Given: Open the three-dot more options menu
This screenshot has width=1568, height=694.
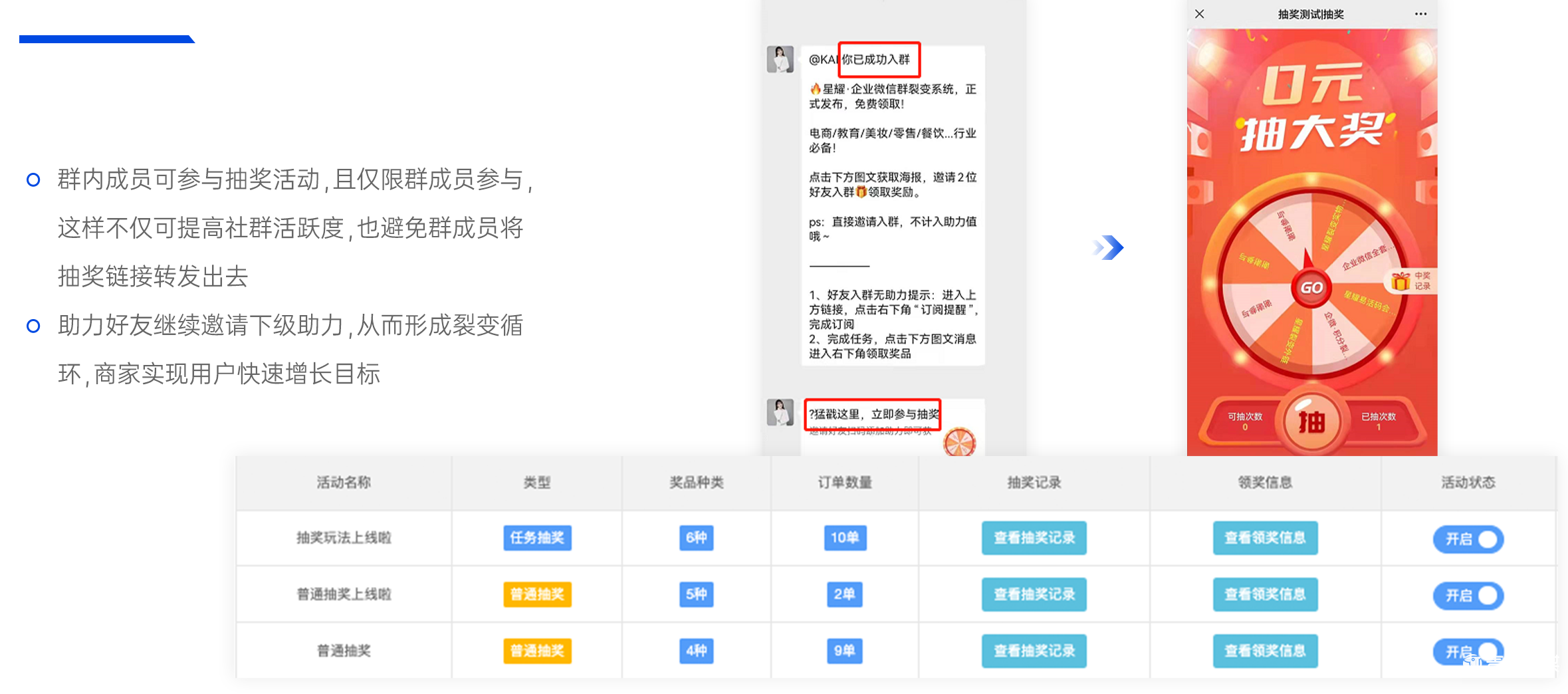Looking at the screenshot, I should (1420, 14).
